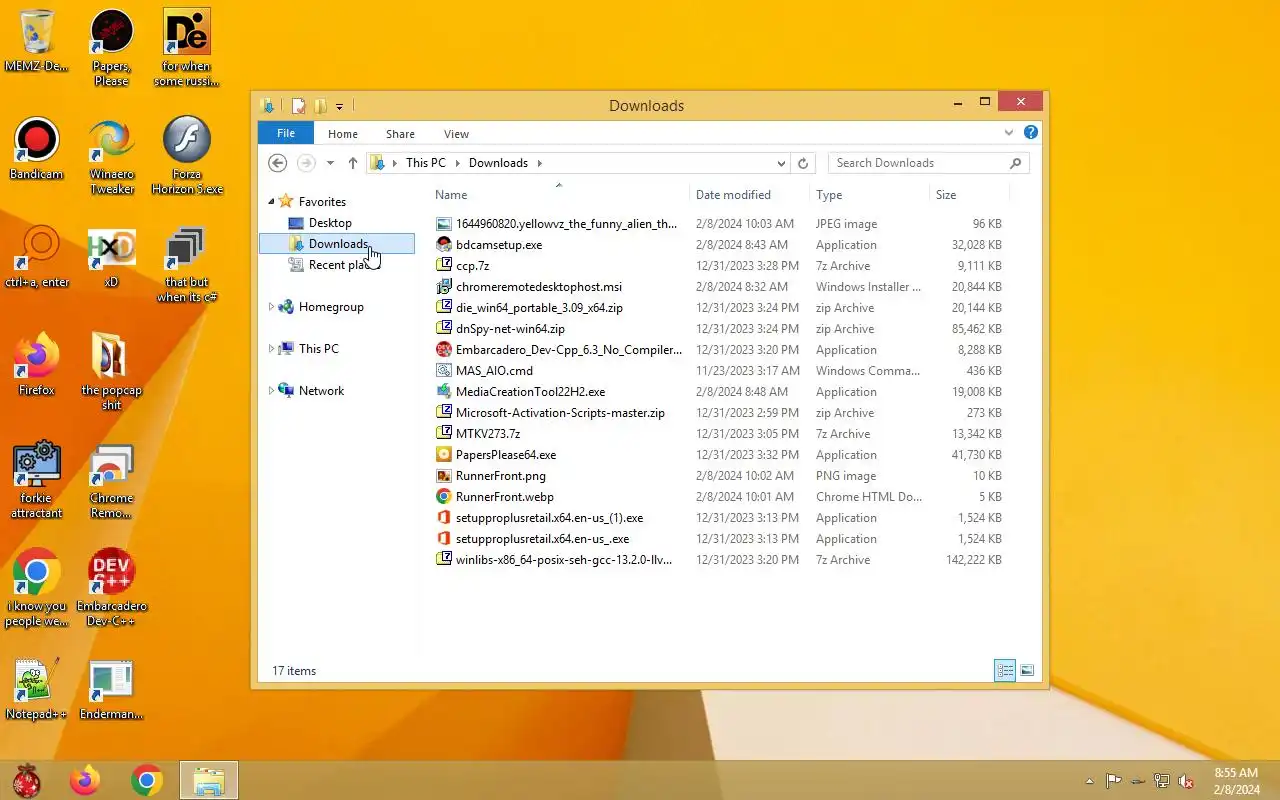
Task: Select the 'for when some russi...' desktop icon
Action: [187, 49]
